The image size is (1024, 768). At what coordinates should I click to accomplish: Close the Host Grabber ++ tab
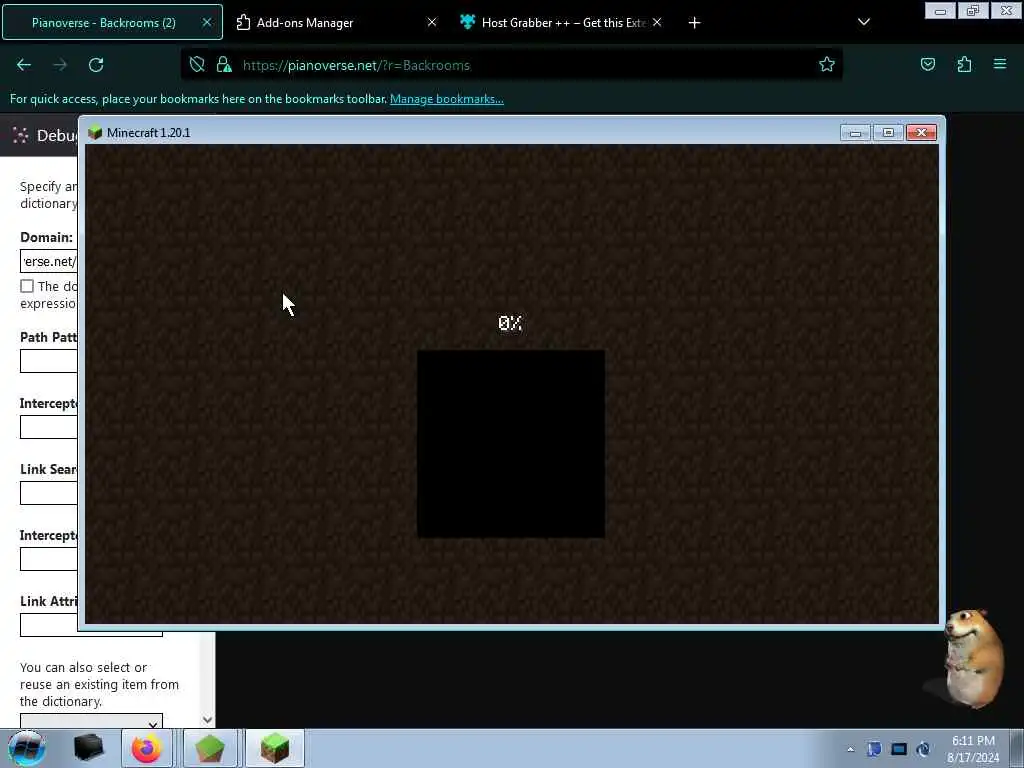pos(657,22)
